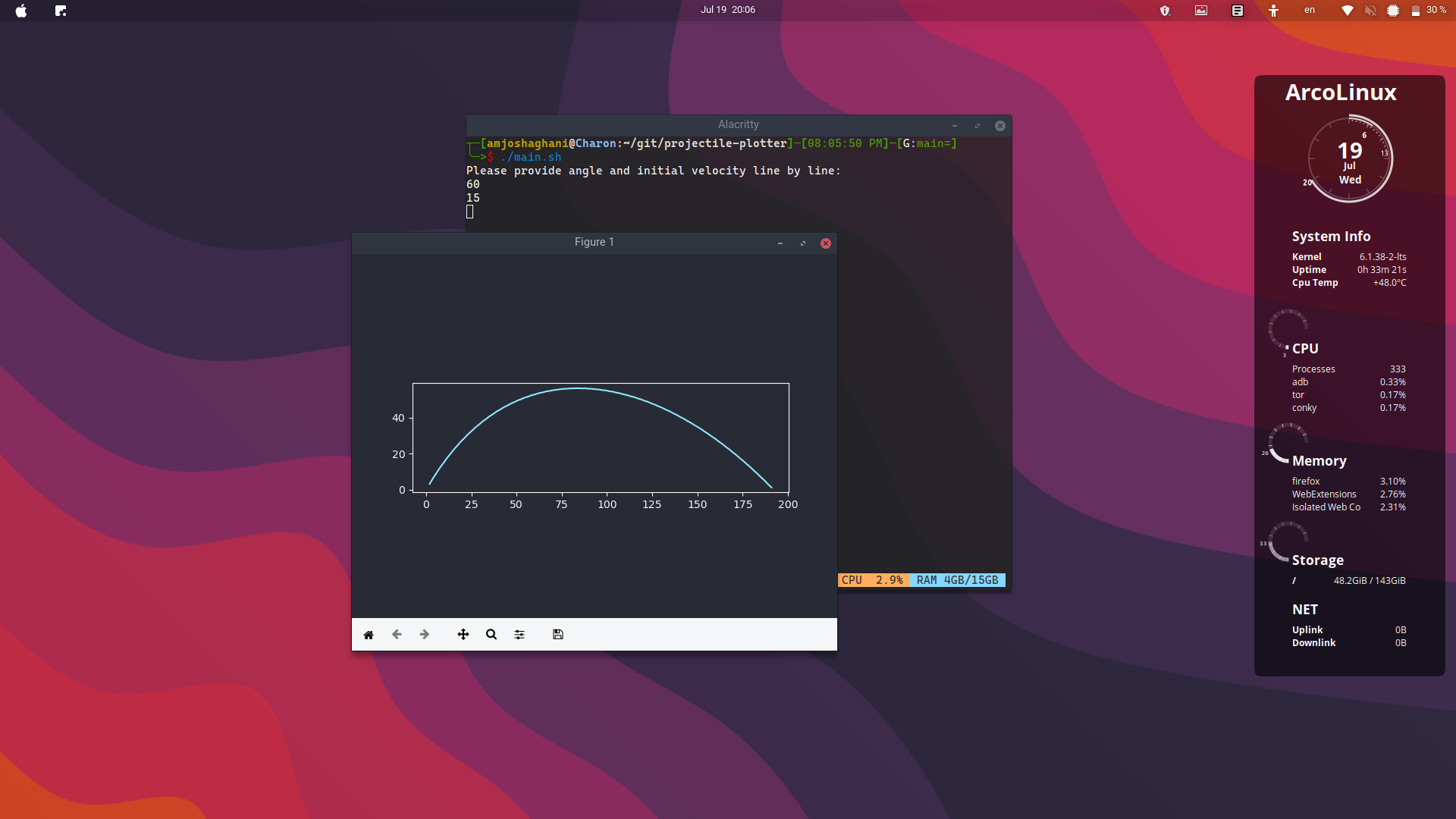Click the Uptime '0h 33m 21s' value

point(1382,270)
